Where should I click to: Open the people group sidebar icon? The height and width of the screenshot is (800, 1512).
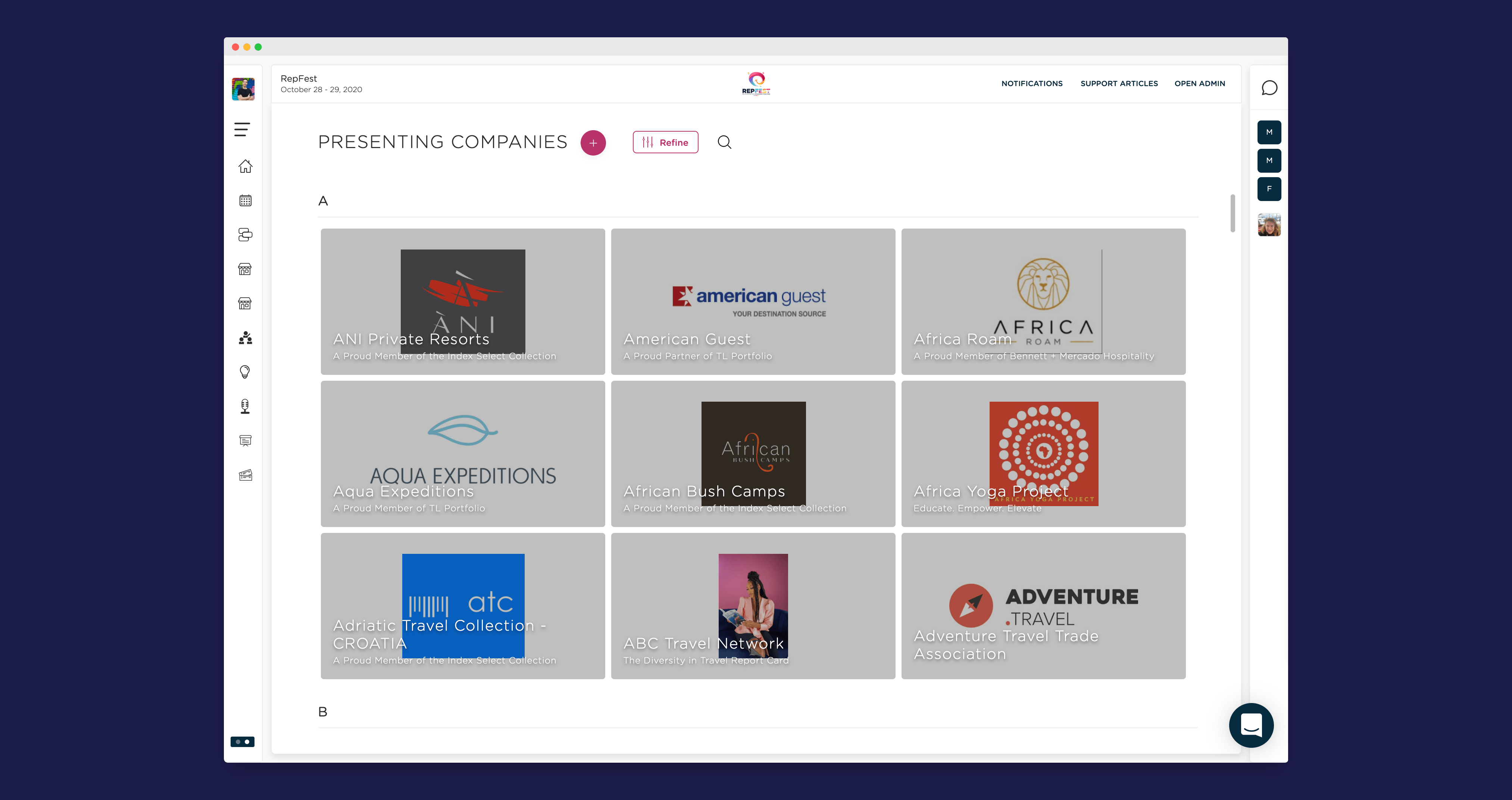click(x=246, y=338)
